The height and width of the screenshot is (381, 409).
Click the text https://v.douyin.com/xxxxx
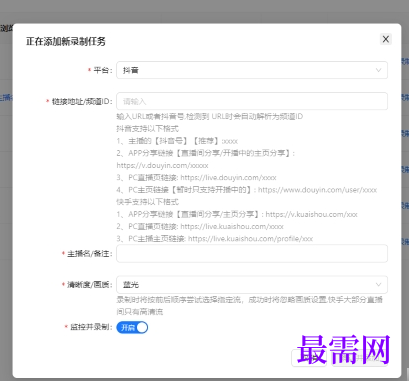pyautogui.click(x=162, y=165)
